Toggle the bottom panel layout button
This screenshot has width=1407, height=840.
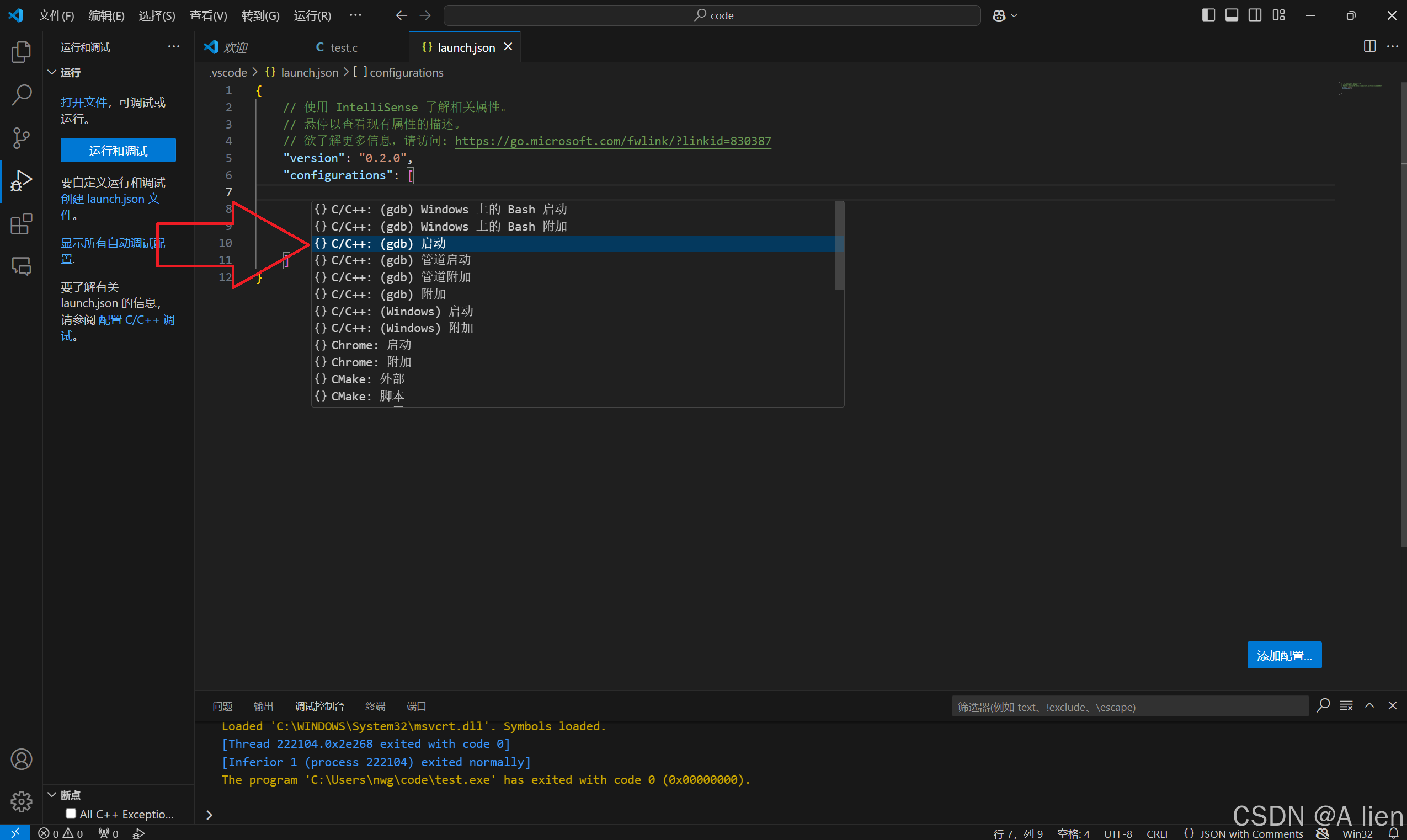coord(1231,15)
